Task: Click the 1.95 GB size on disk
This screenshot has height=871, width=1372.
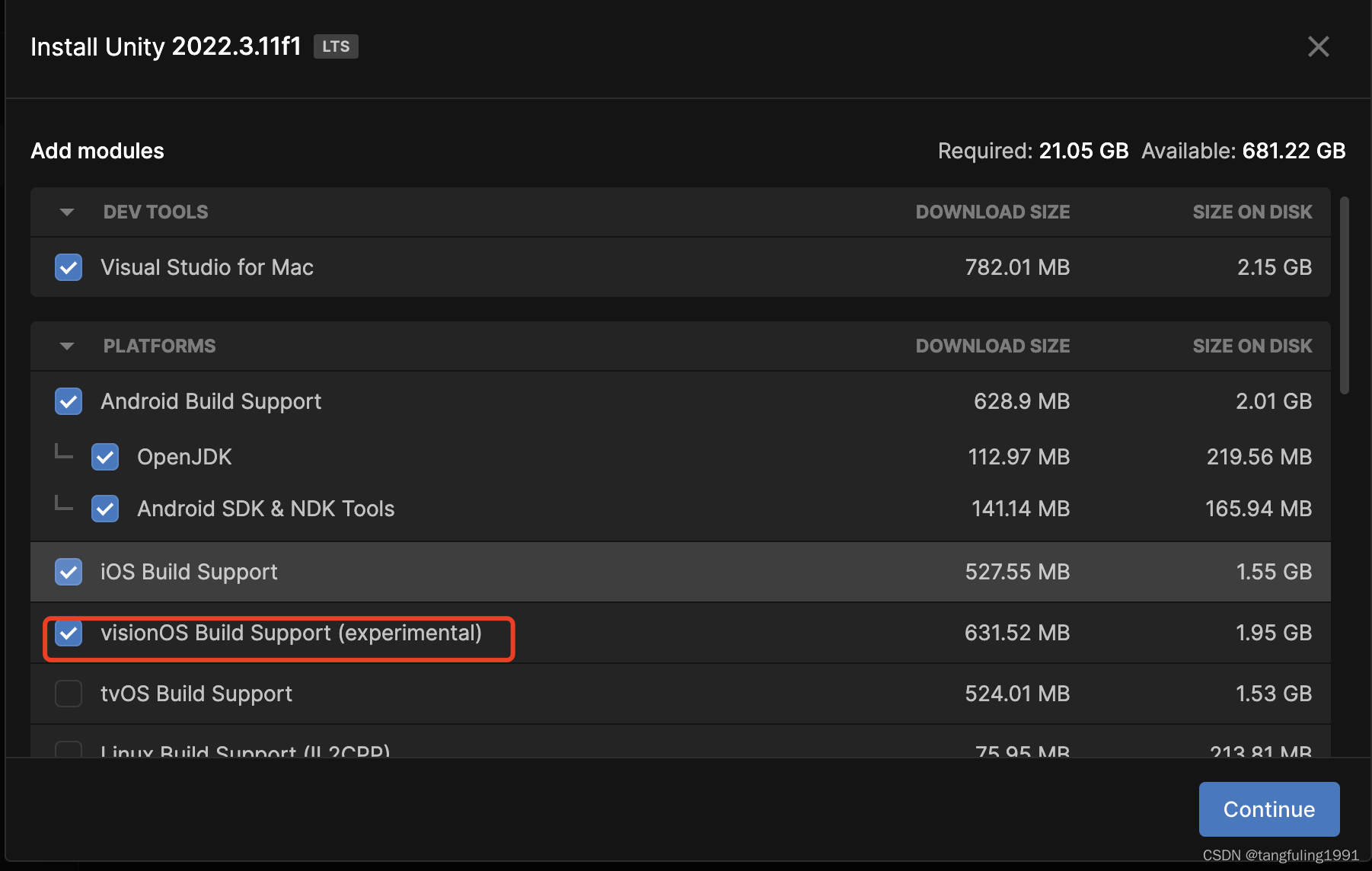Action: click(x=1274, y=633)
